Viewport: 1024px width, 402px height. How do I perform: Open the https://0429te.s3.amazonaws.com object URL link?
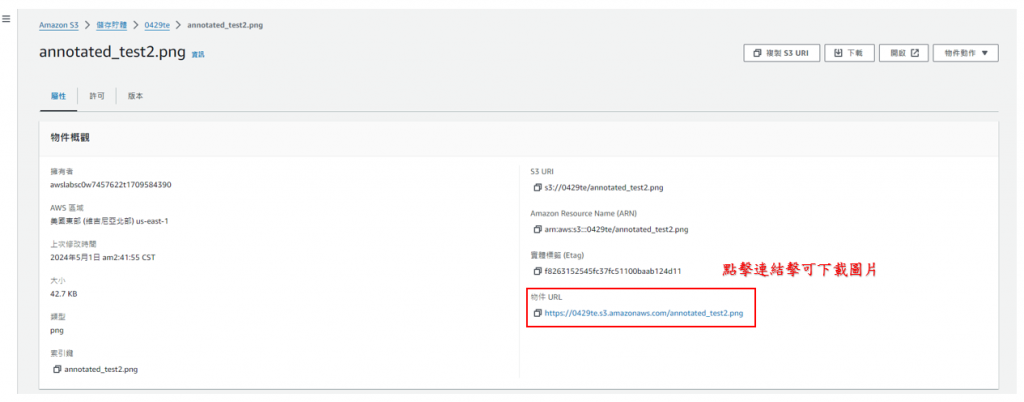(x=644, y=313)
